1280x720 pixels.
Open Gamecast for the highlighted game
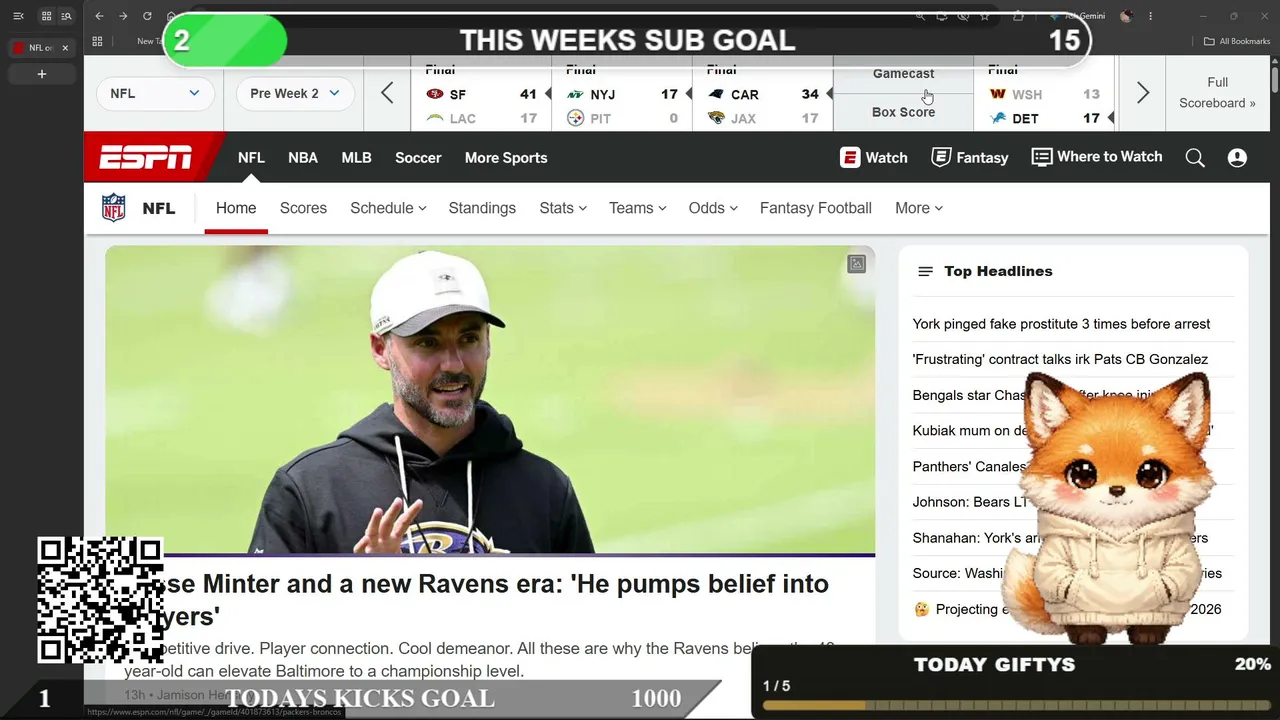point(903,74)
